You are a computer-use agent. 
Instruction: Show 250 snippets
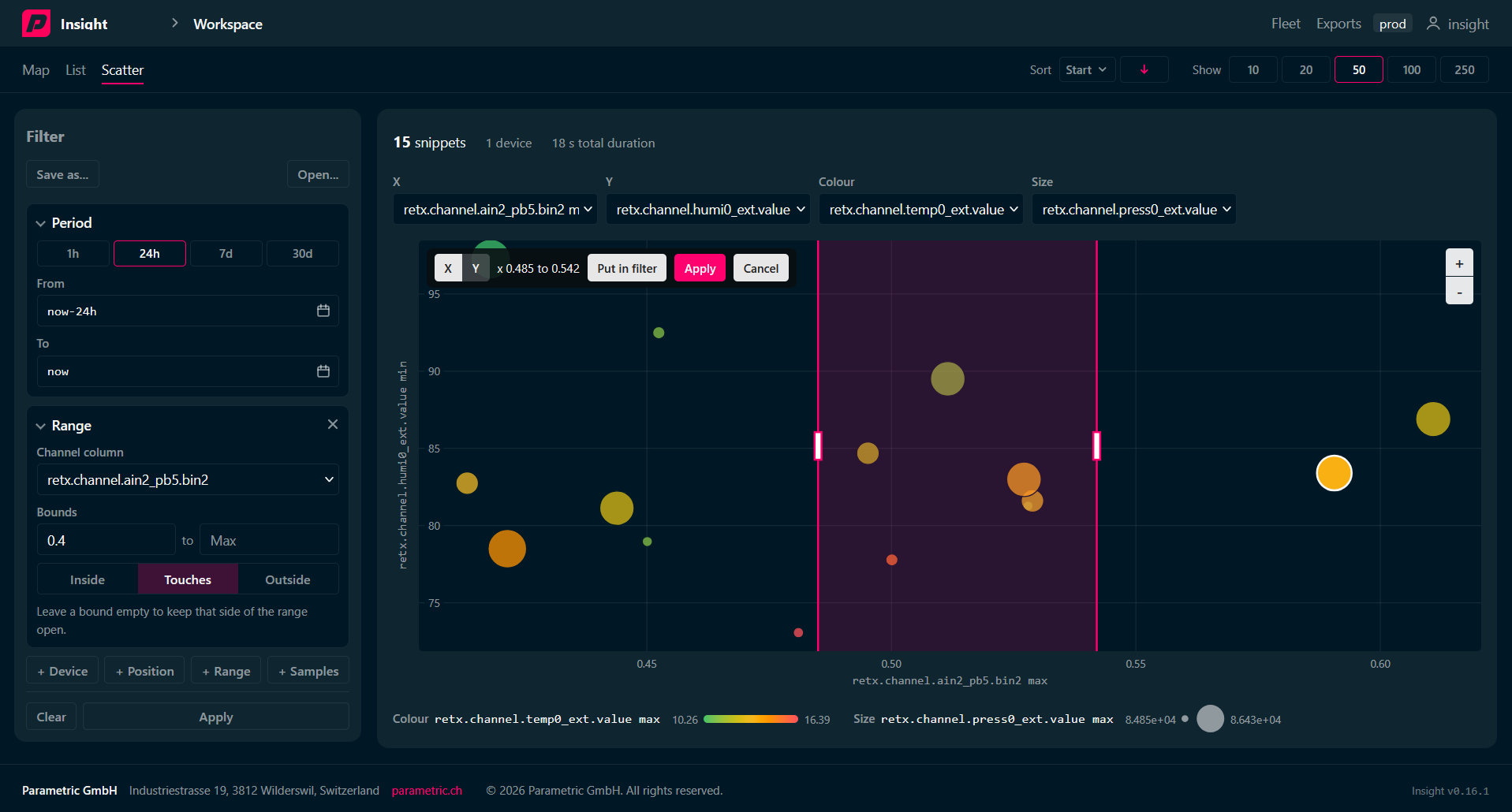tap(1465, 70)
